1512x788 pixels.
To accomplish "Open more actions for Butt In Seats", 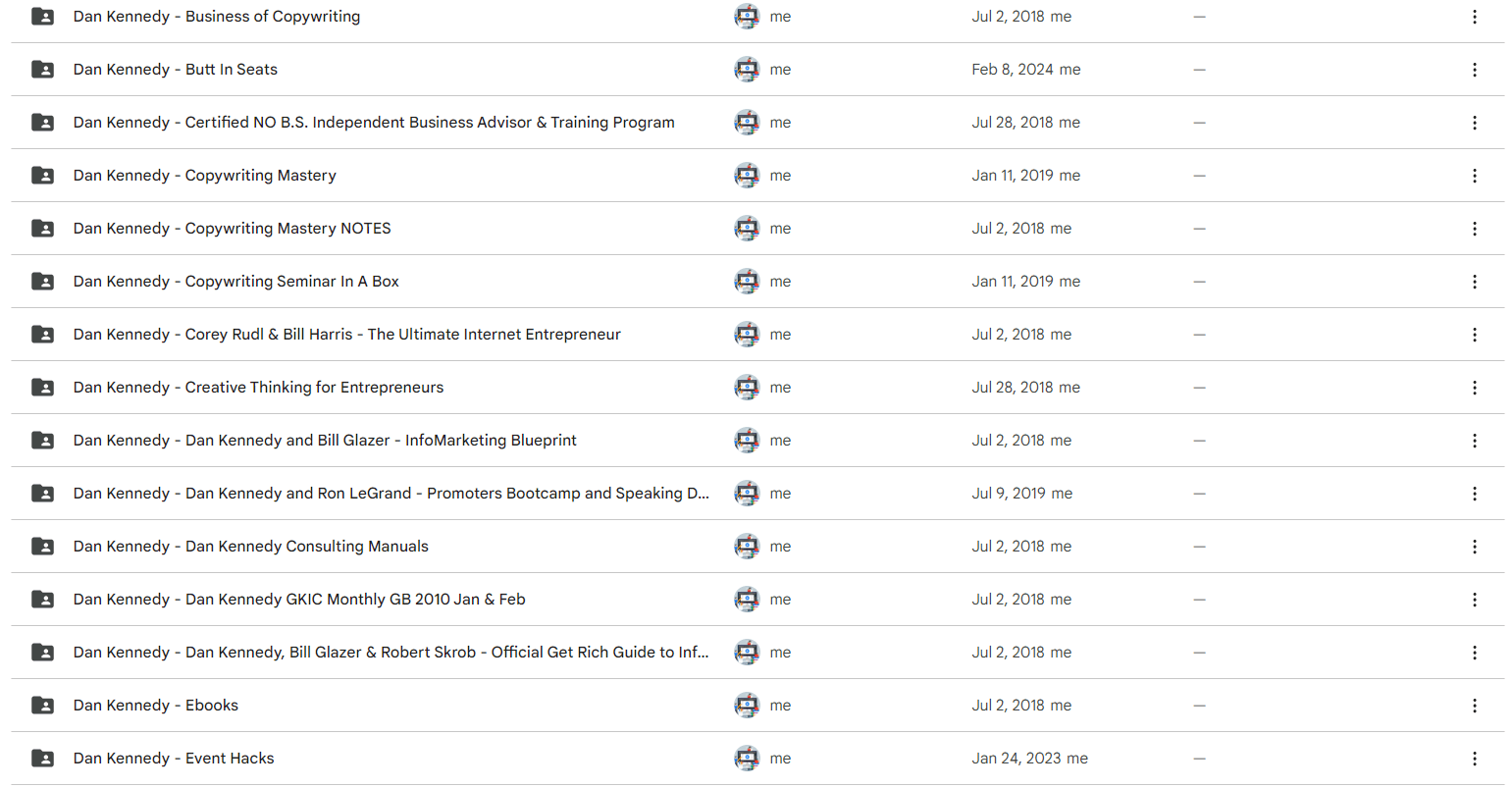I will click(1474, 70).
